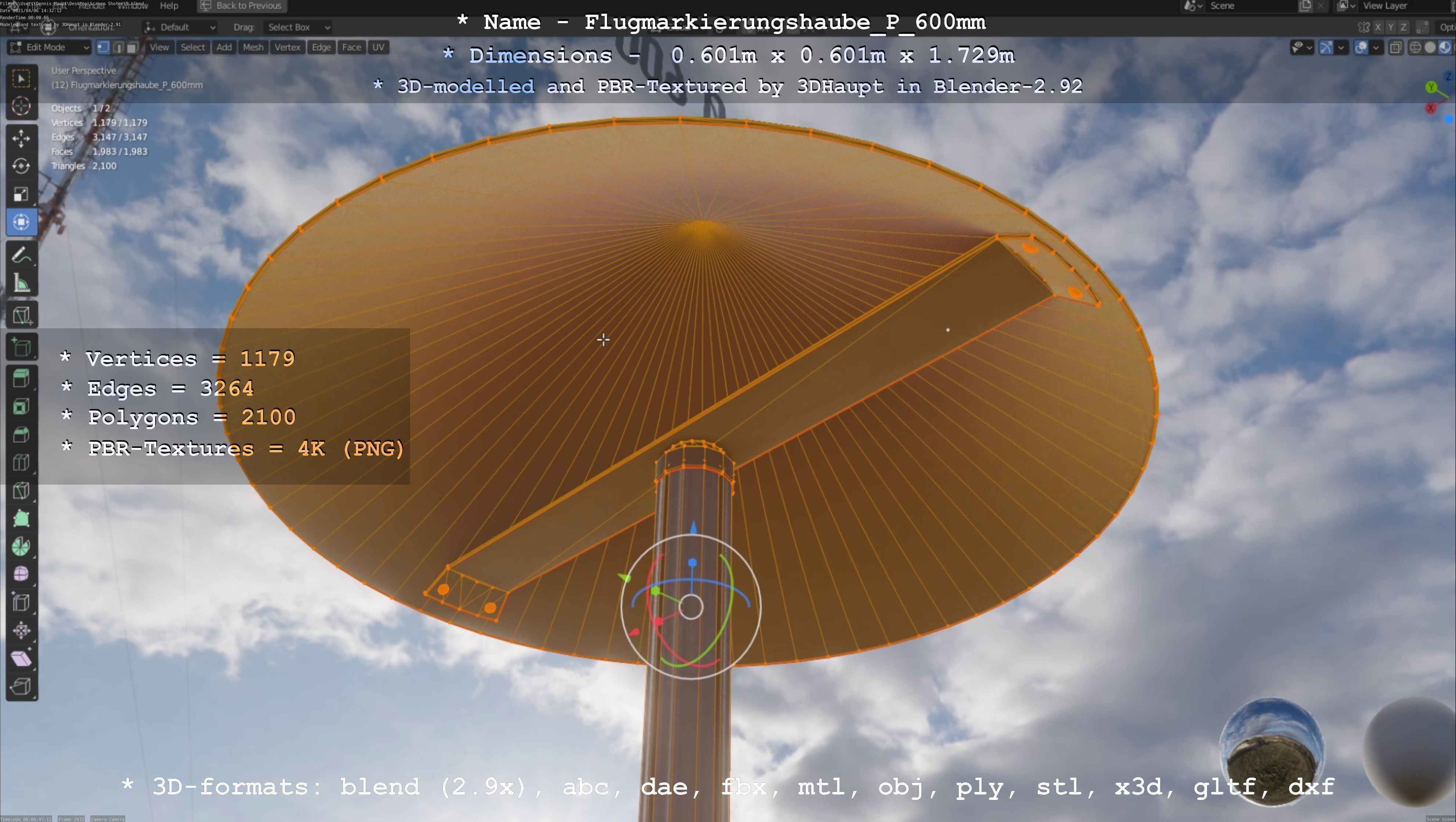1456x822 pixels.
Task: Choose the Annotate pencil tool
Action: click(x=21, y=256)
